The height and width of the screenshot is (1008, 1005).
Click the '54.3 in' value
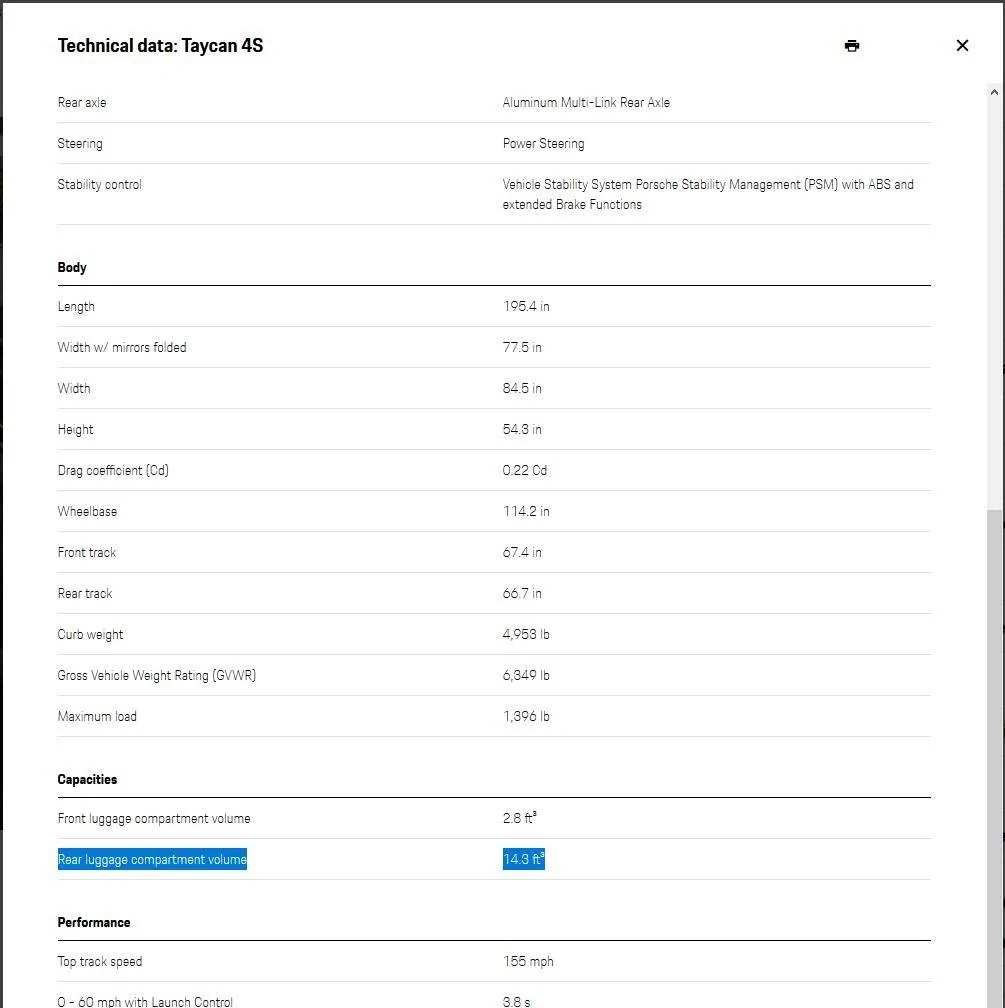pyautogui.click(x=522, y=429)
